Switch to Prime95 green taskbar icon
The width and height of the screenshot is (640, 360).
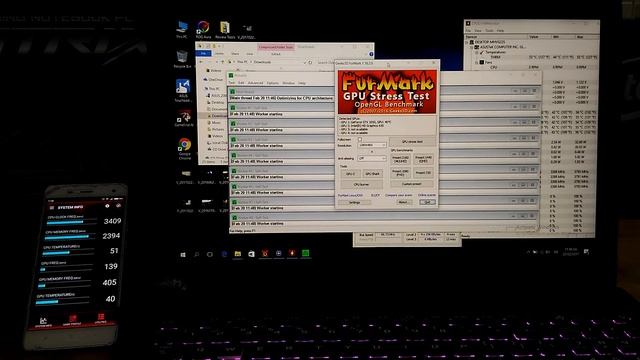point(305,253)
